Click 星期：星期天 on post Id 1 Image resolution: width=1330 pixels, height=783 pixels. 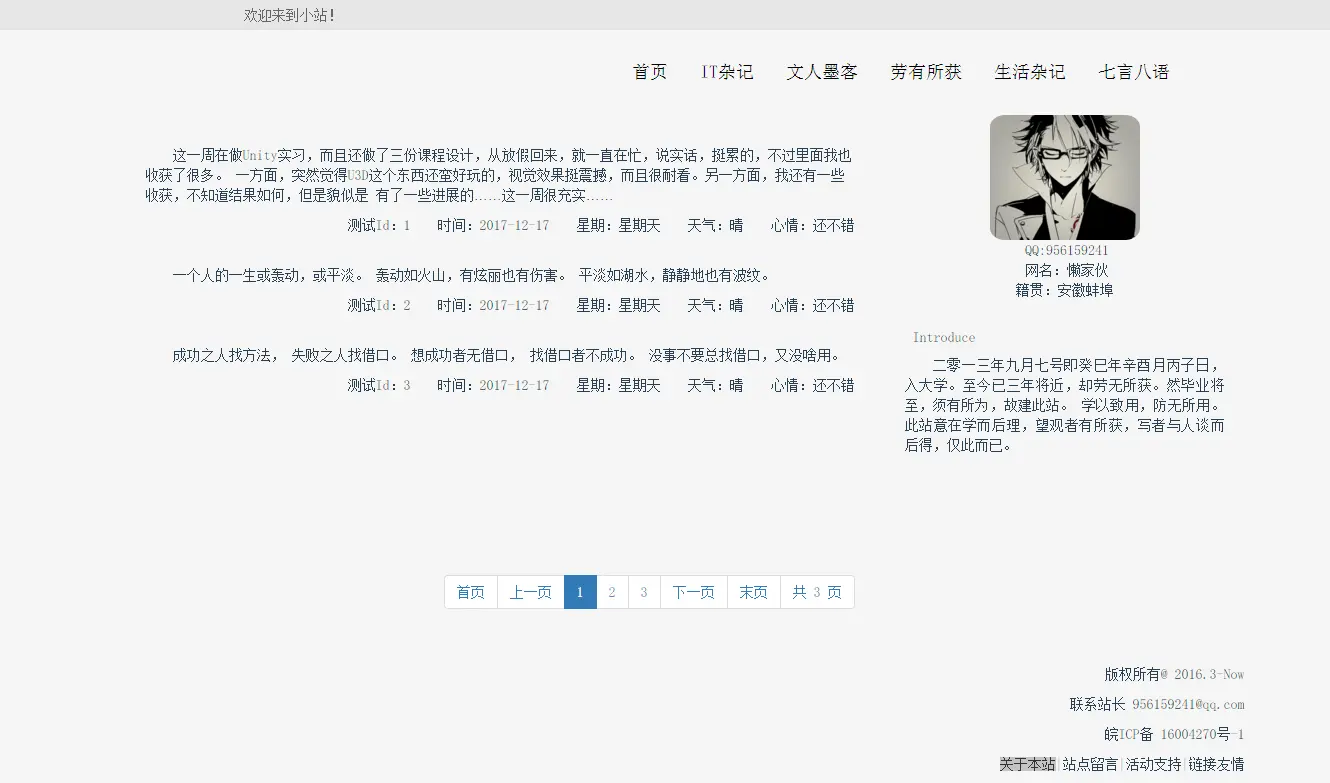[x=618, y=225]
